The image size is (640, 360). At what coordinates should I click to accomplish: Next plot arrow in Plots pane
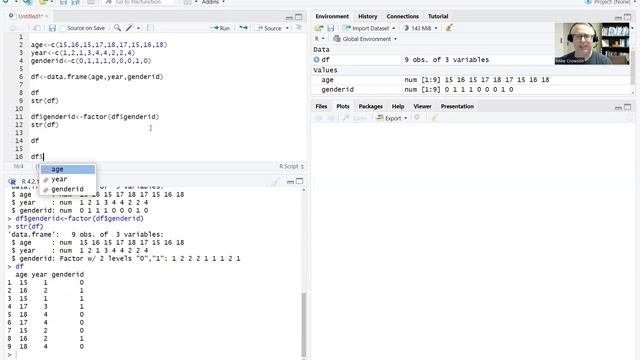[331, 118]
